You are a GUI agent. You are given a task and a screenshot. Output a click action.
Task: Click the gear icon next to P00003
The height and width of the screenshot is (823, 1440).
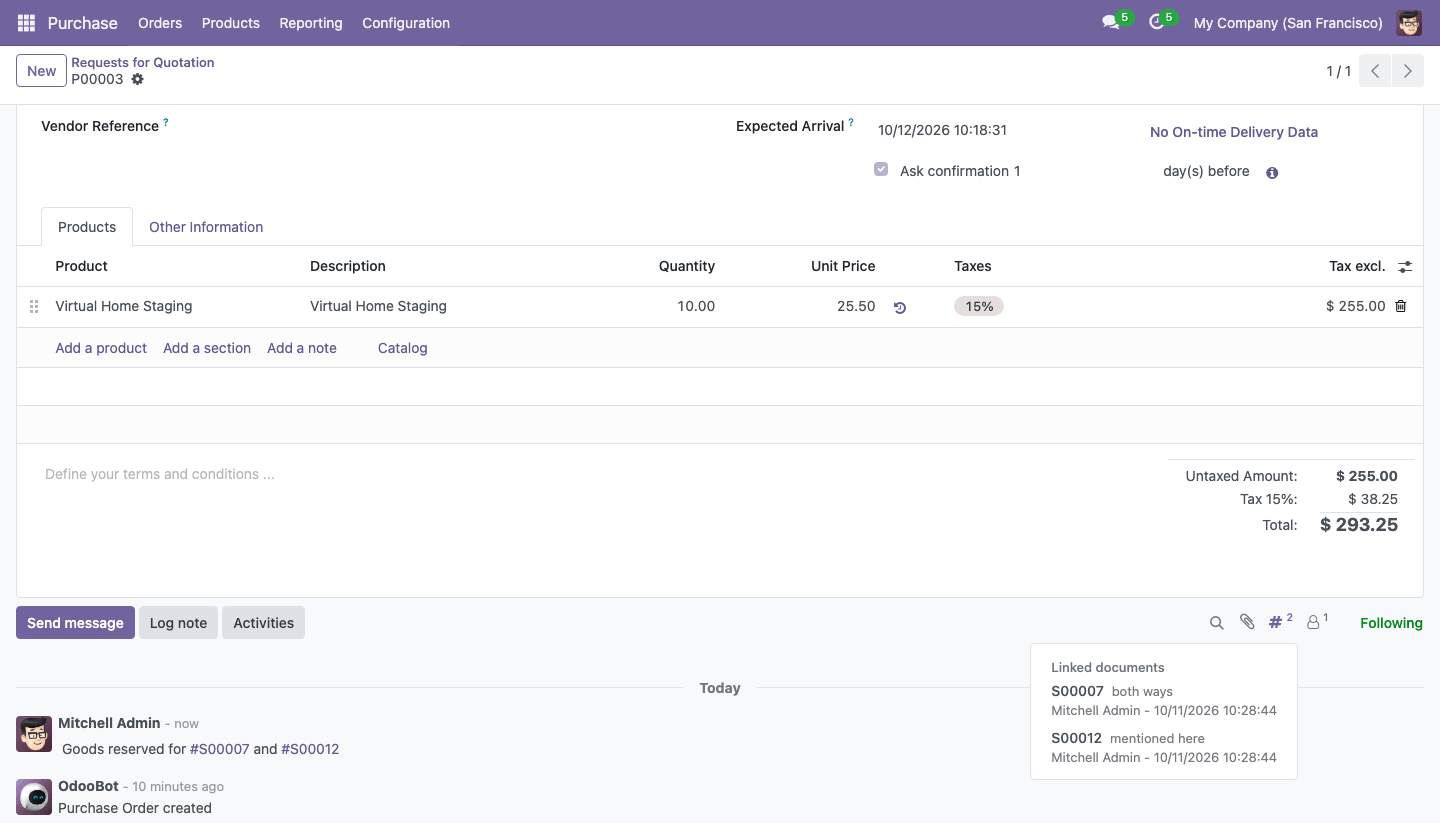pos(138,79)
